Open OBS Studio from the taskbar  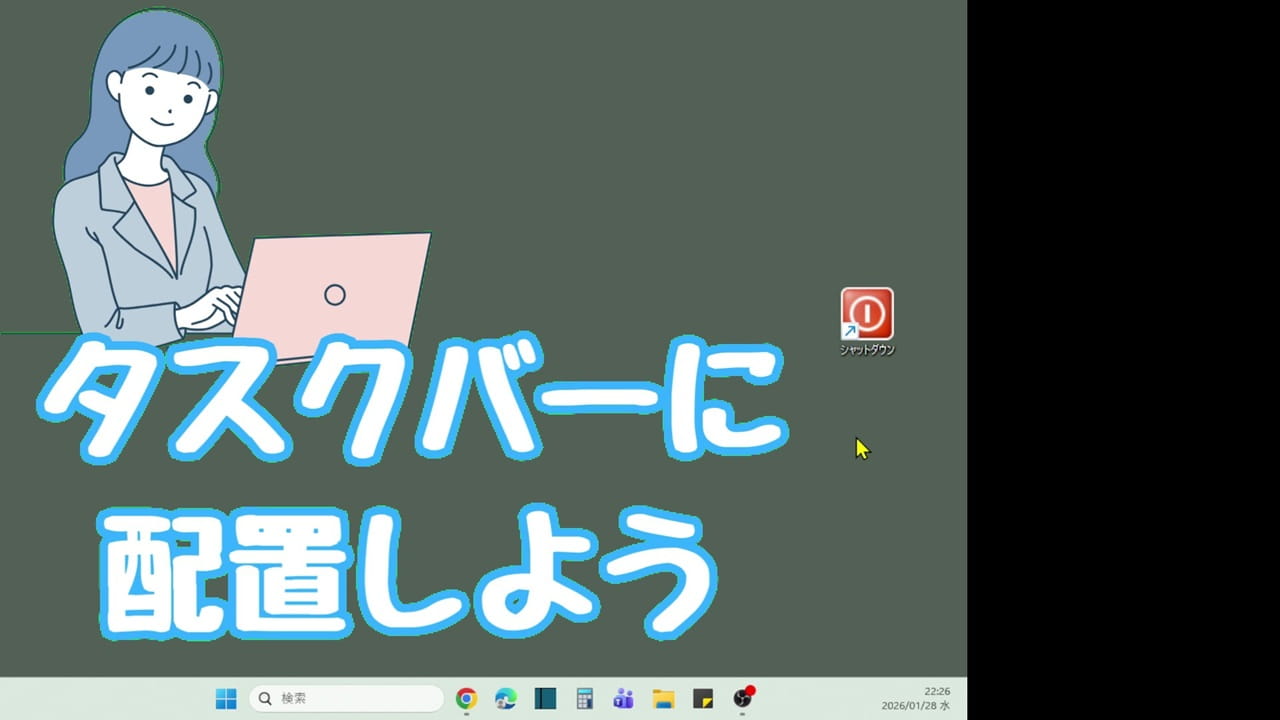743,700
